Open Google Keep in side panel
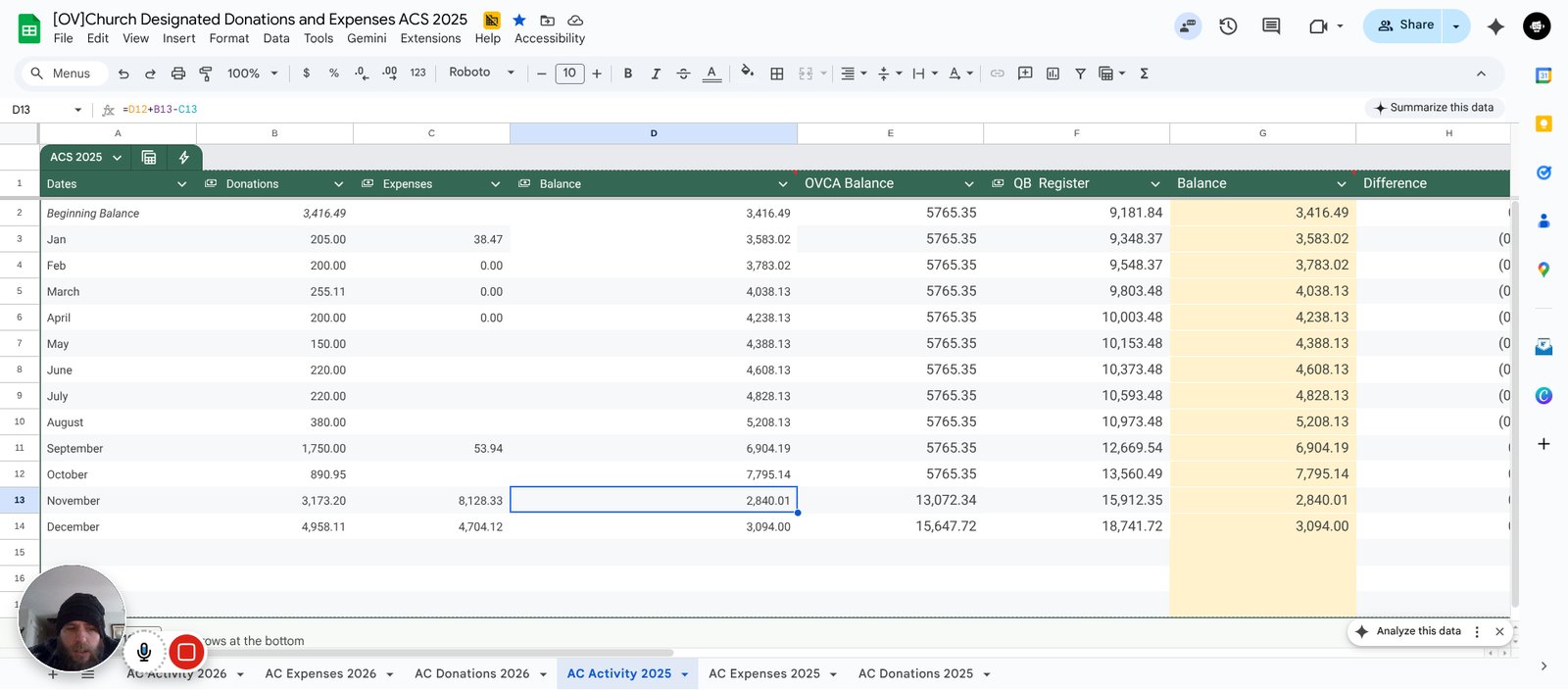 coord(1543,123)
